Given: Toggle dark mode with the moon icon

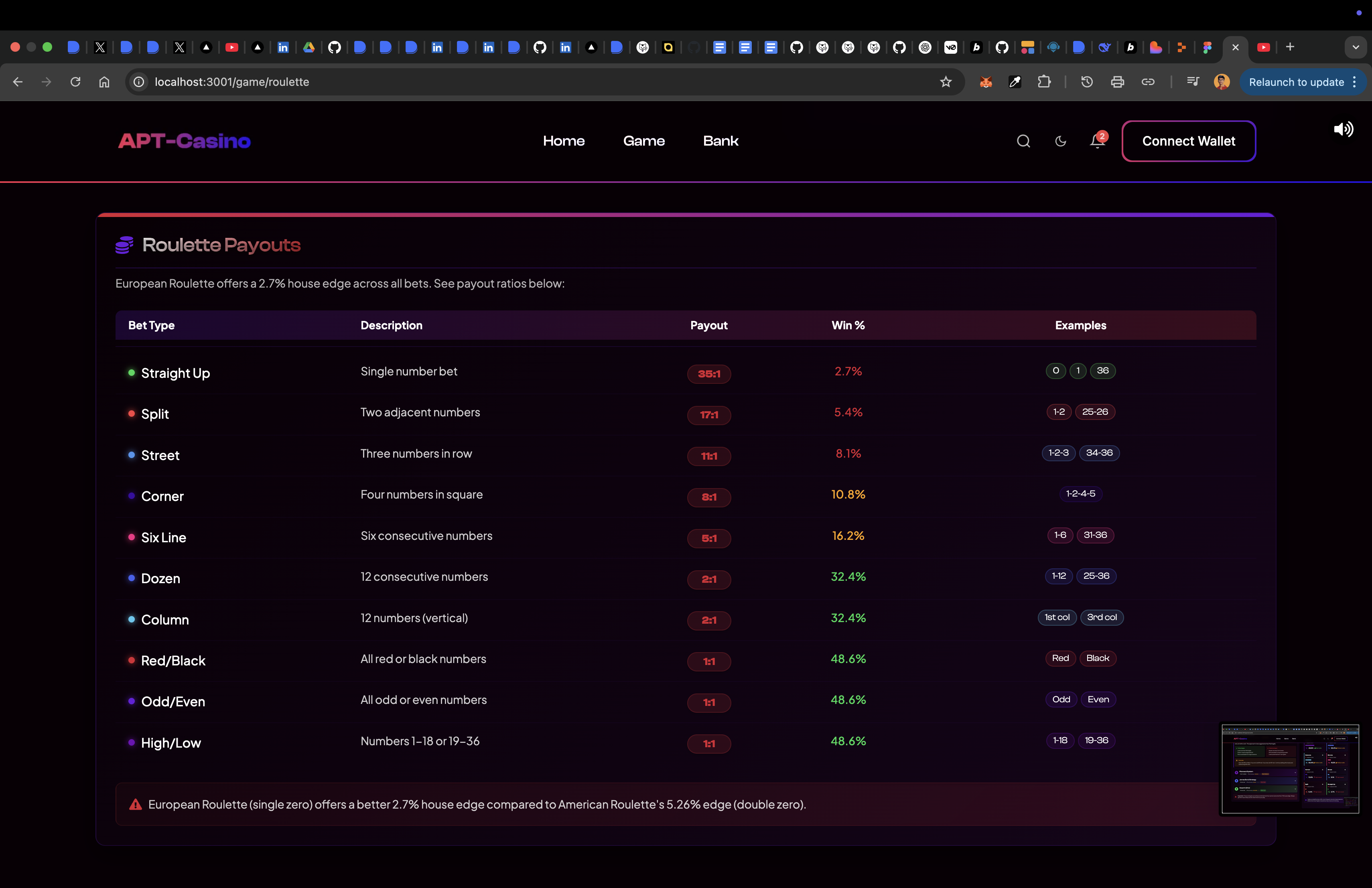Looking at the screenshot, I should [1061, 141].
